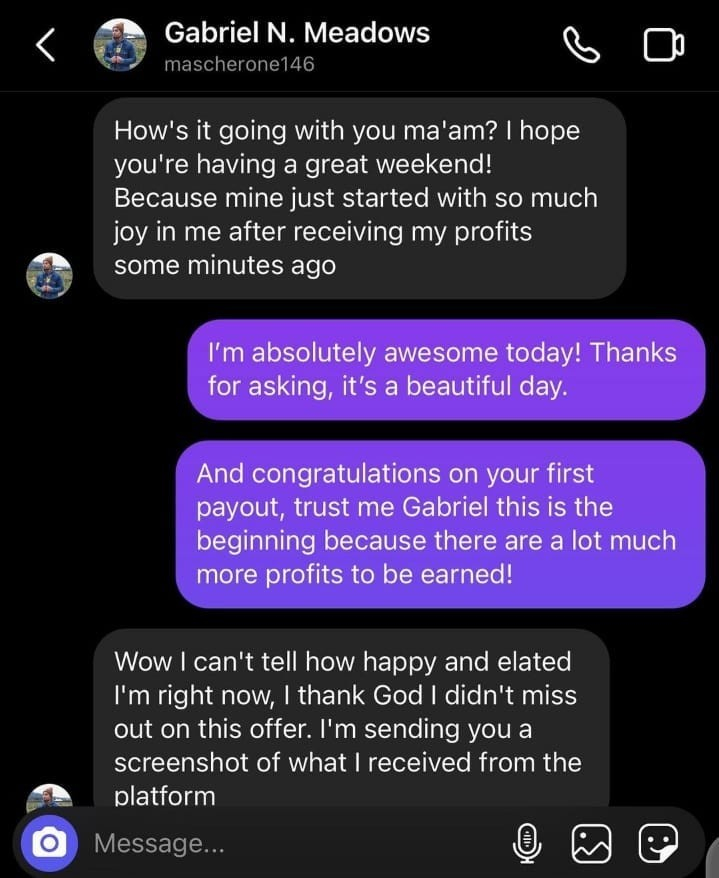The height and width of the screenshot is (878, 719).
Task: Tap the username mascherone146
Action: pyautogui.click(x=239, y=64)
